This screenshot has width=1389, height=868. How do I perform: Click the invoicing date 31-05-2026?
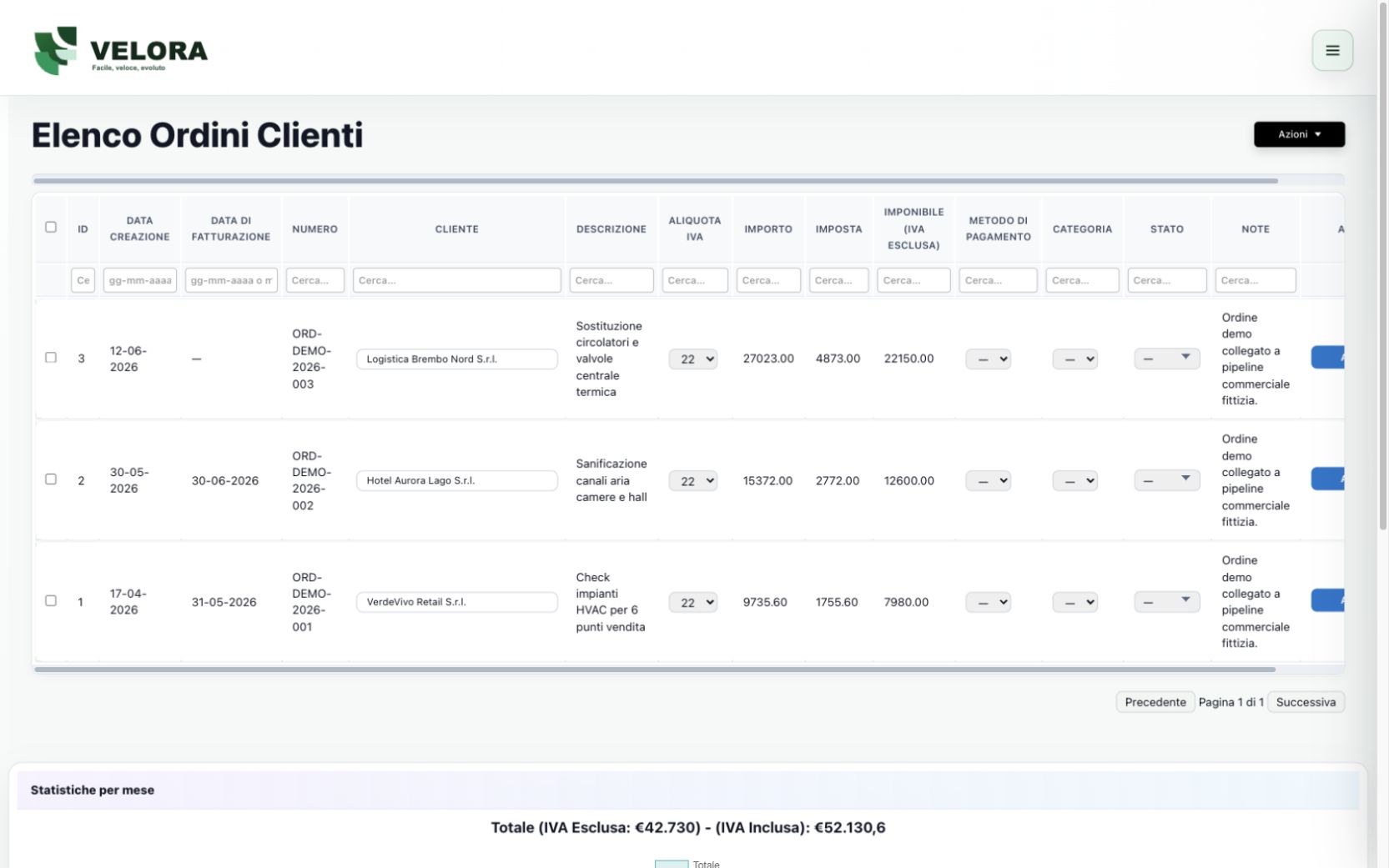pos(224,602)
